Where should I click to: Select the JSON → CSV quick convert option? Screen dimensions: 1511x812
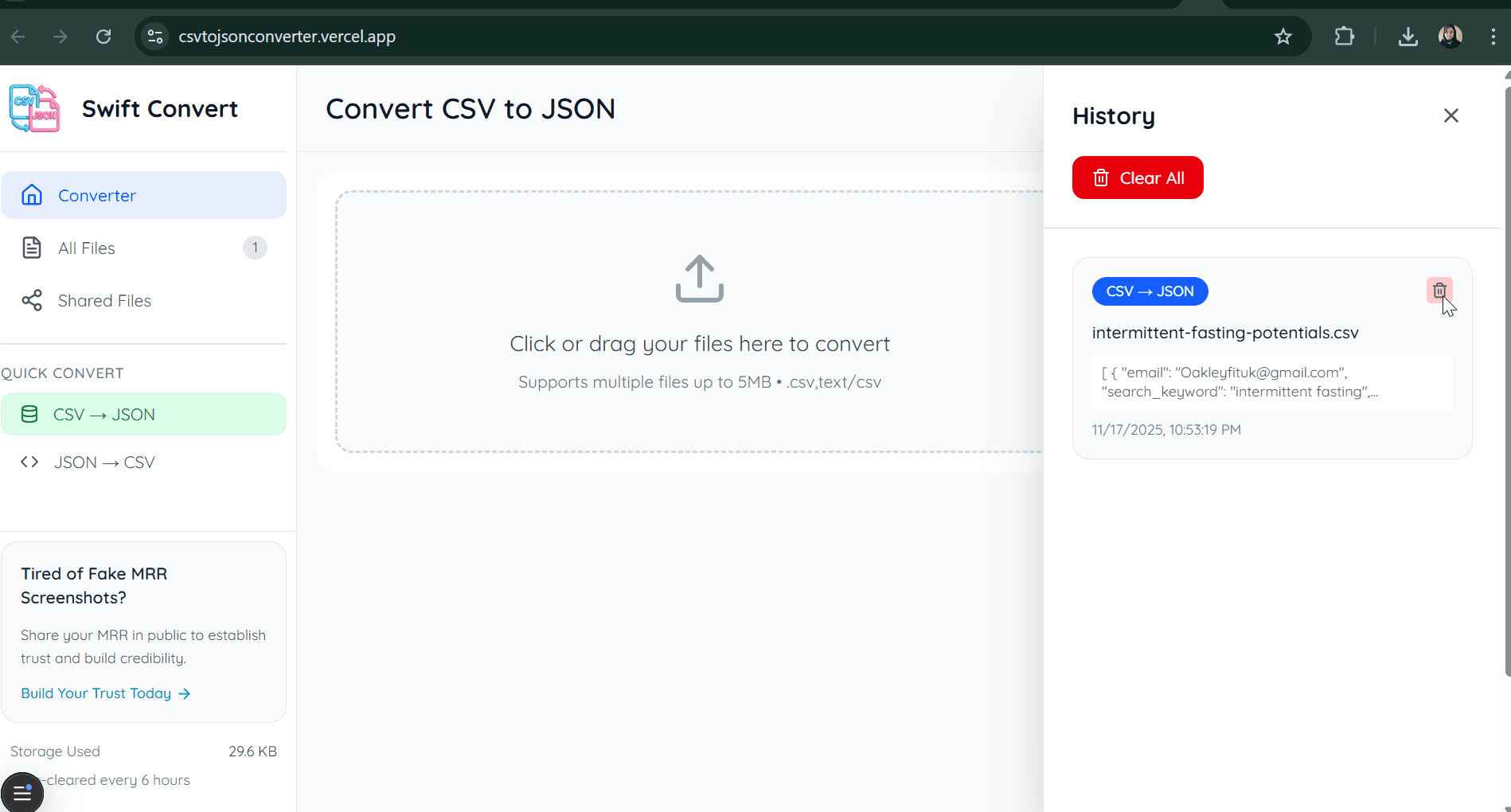(x=104, y=462)
